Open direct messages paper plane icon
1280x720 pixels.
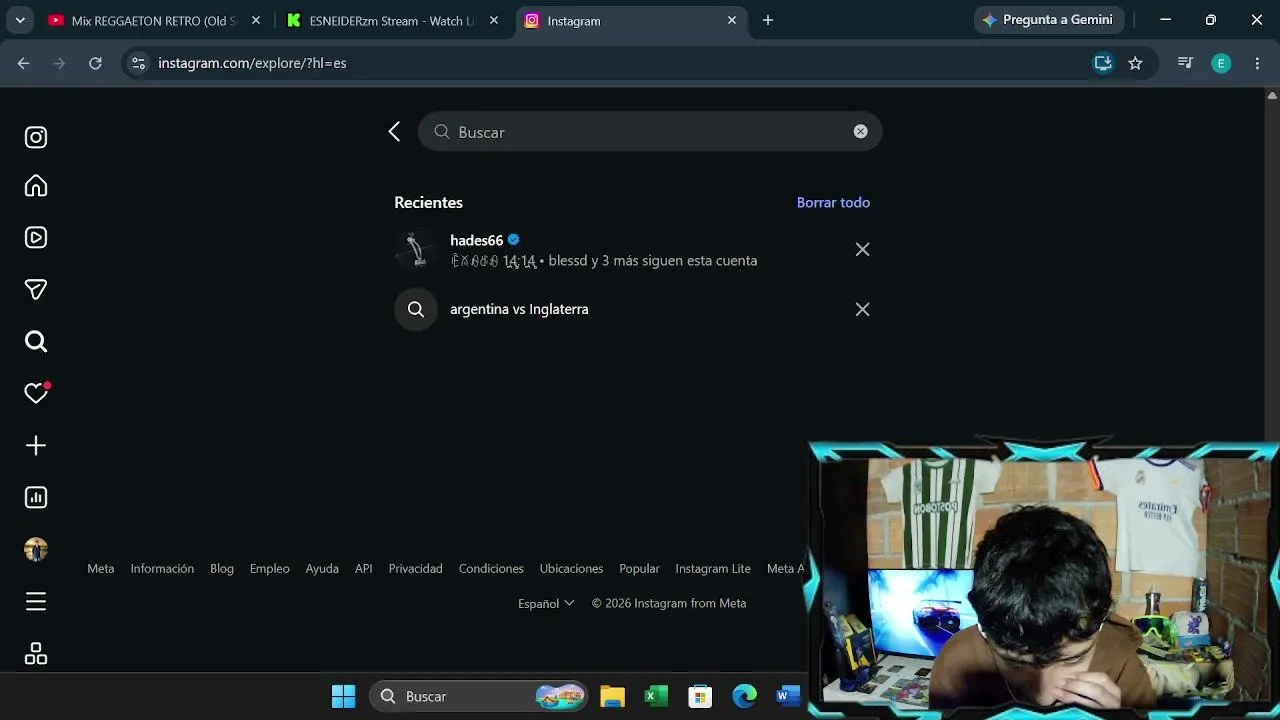(x=36, y=290)
